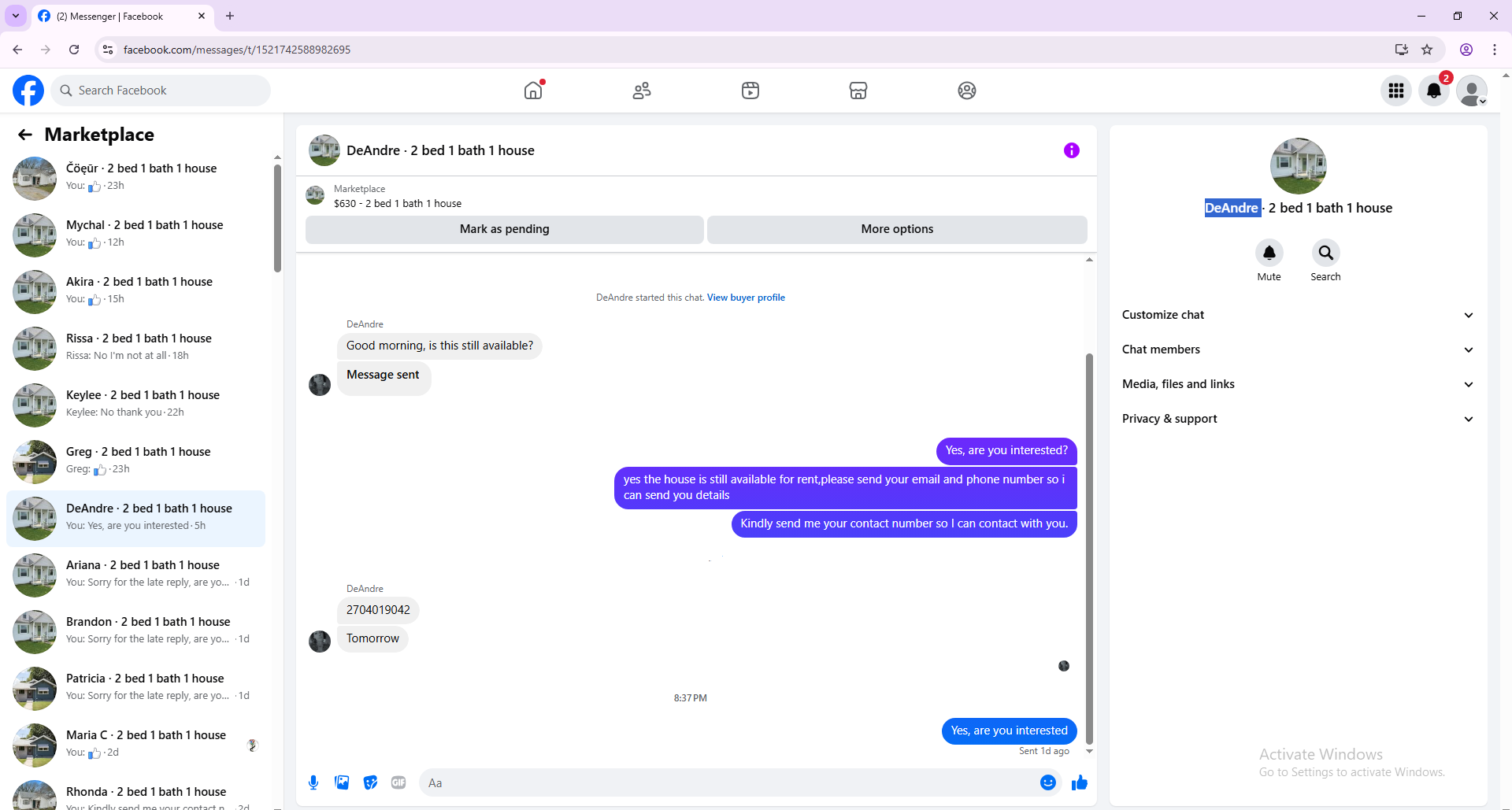The width and height of the screenshot is (1512, 810).
Task: Click the chat messages scrollbar
Action: [x=1089, y=548]
